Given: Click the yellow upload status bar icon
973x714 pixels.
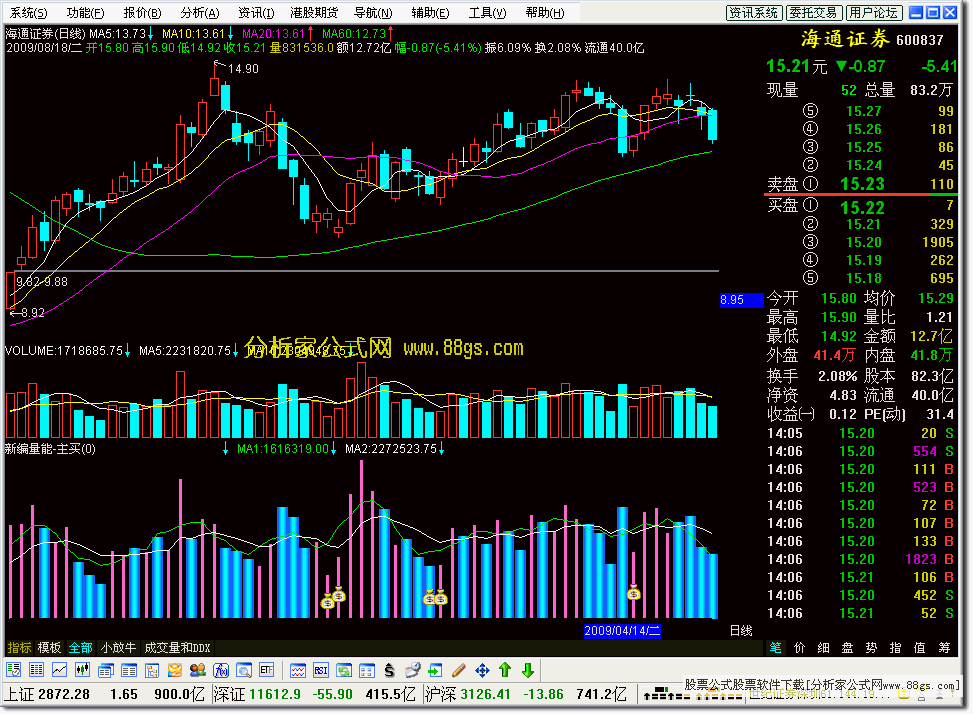Looking at the screenshot, I should (x=904, y=695).
